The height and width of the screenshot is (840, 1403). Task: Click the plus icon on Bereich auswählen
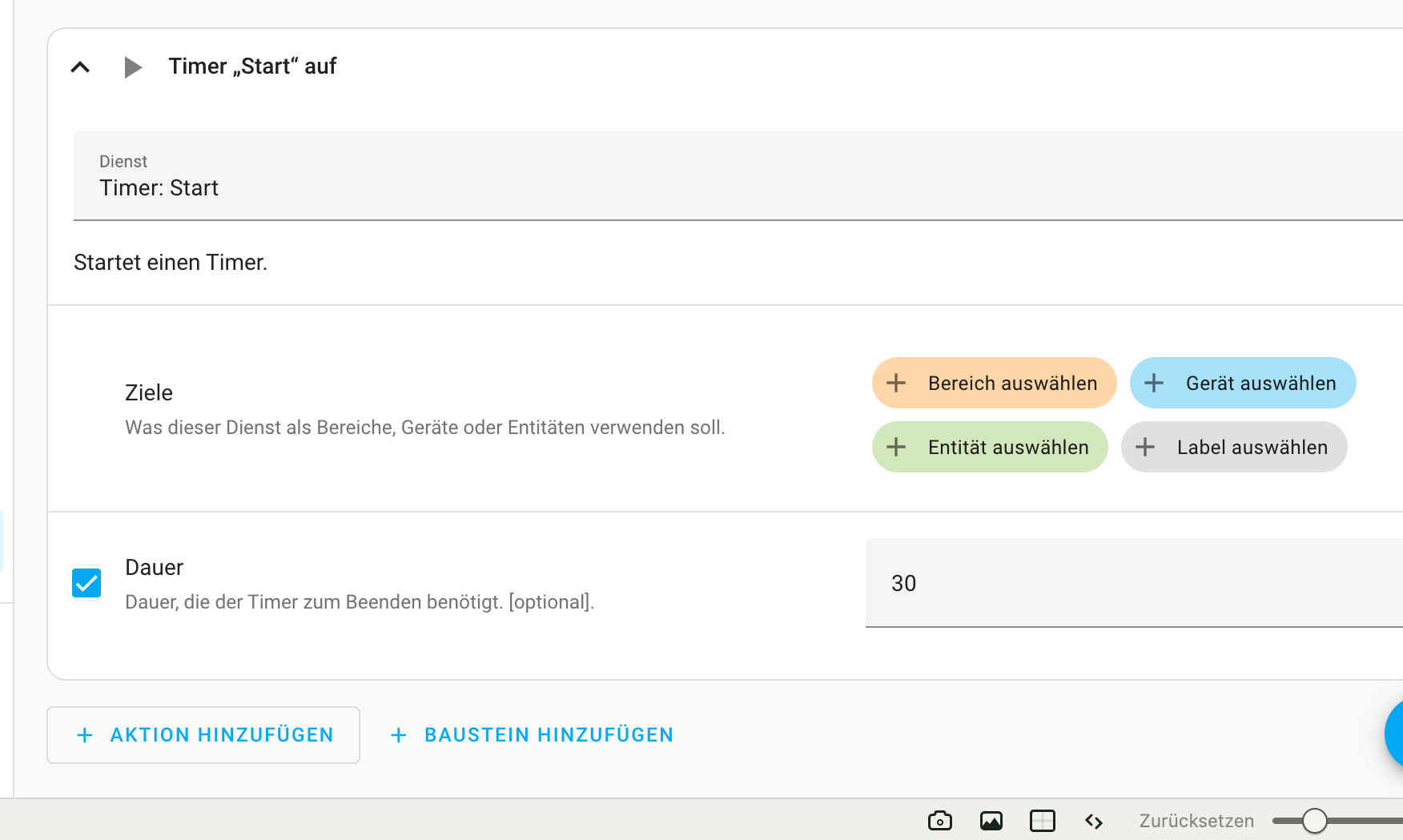click(x=896, y=383)
